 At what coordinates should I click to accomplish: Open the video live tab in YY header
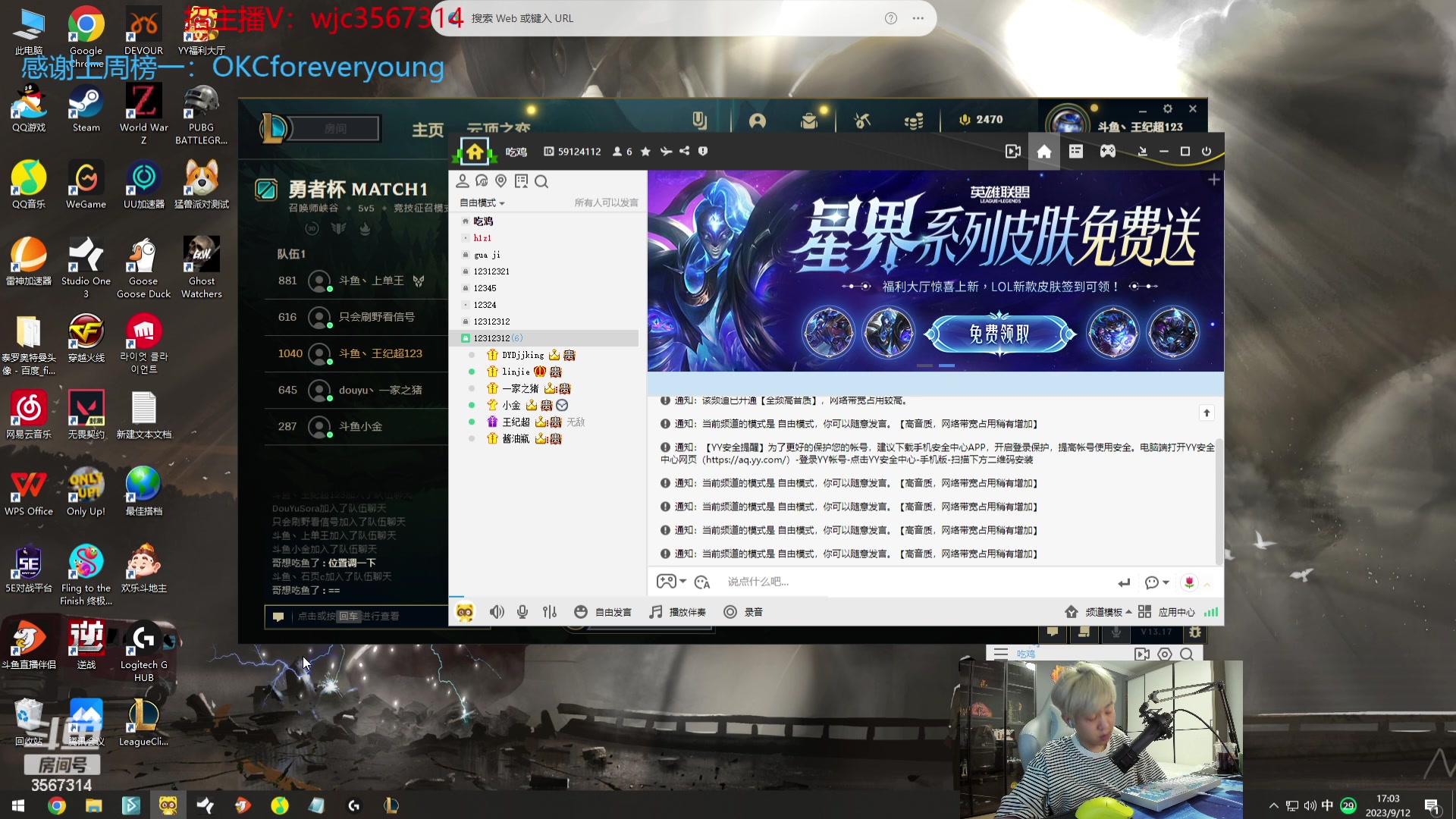(1013, 151)
